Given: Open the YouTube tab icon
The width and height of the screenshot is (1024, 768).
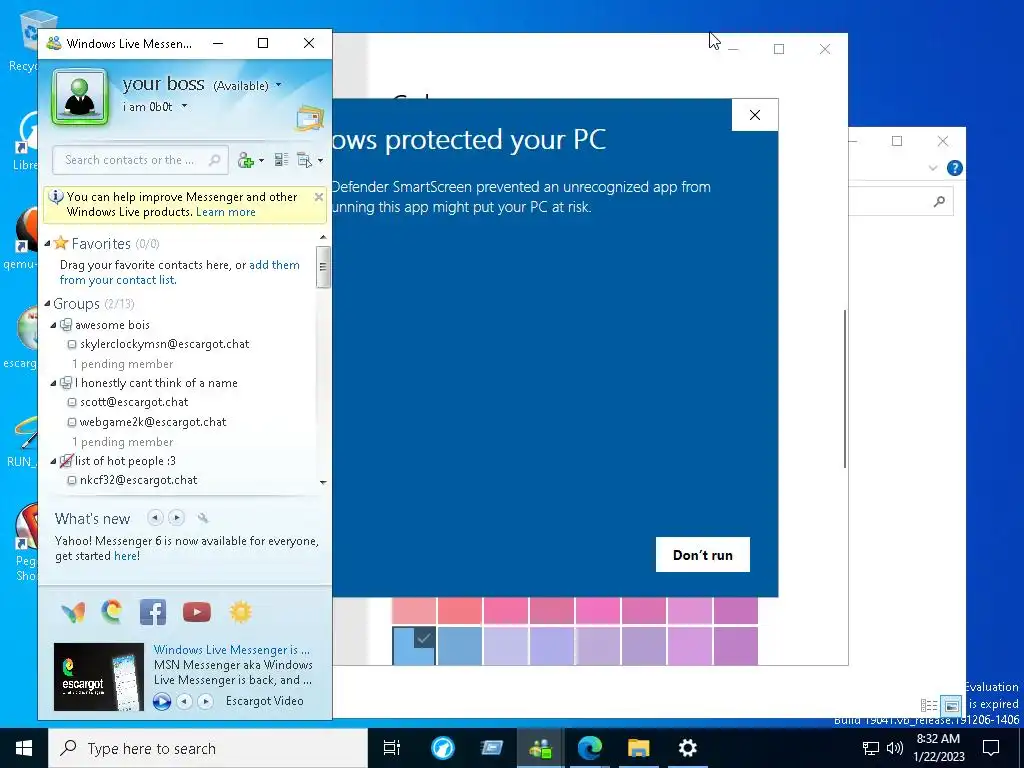Looking at the screenshot, I should (197, 612).
